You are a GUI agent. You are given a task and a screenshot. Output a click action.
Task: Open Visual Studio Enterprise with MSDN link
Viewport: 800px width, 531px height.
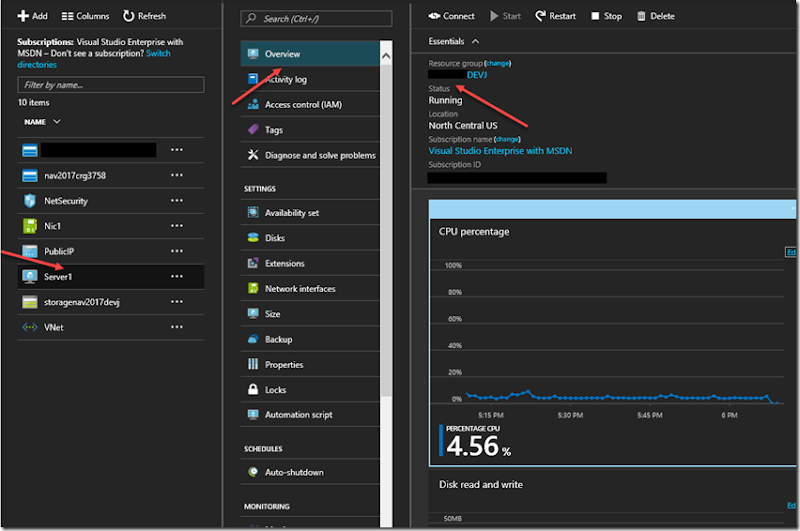pyautogui.click(x=500, y=150)
